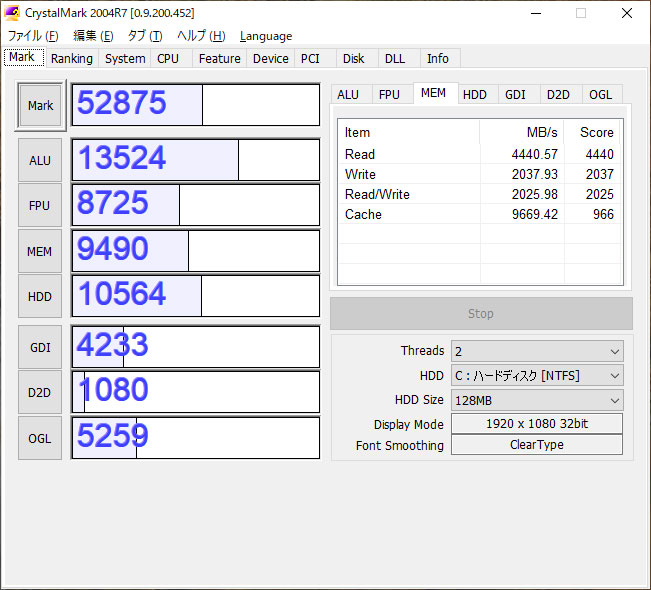This screenshot has width=651, height=590.
Task: Click the FPU score bar 8725
Action: click(x=196, y=205)
